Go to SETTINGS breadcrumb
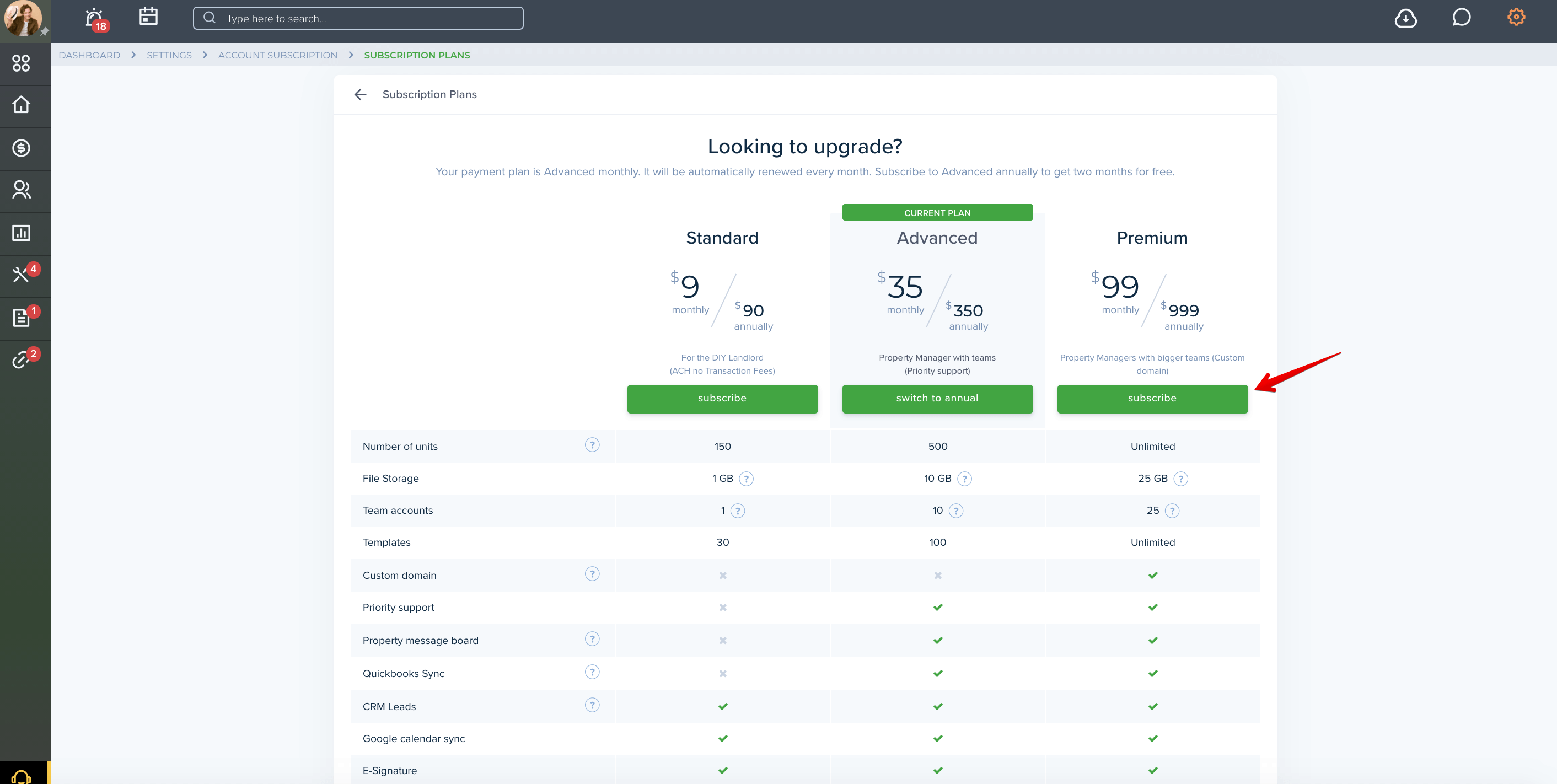This screenshot has height=784, width=1557. pyautogui.click(x=169, y=55)
